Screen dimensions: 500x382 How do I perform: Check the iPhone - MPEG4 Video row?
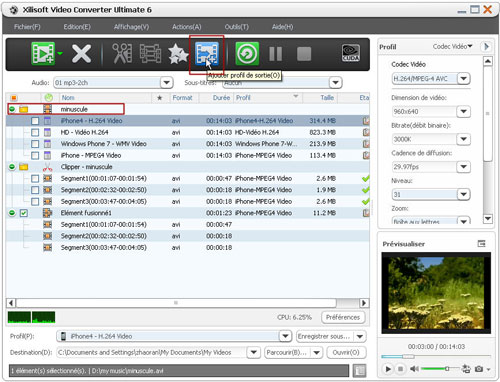[35, 155]
